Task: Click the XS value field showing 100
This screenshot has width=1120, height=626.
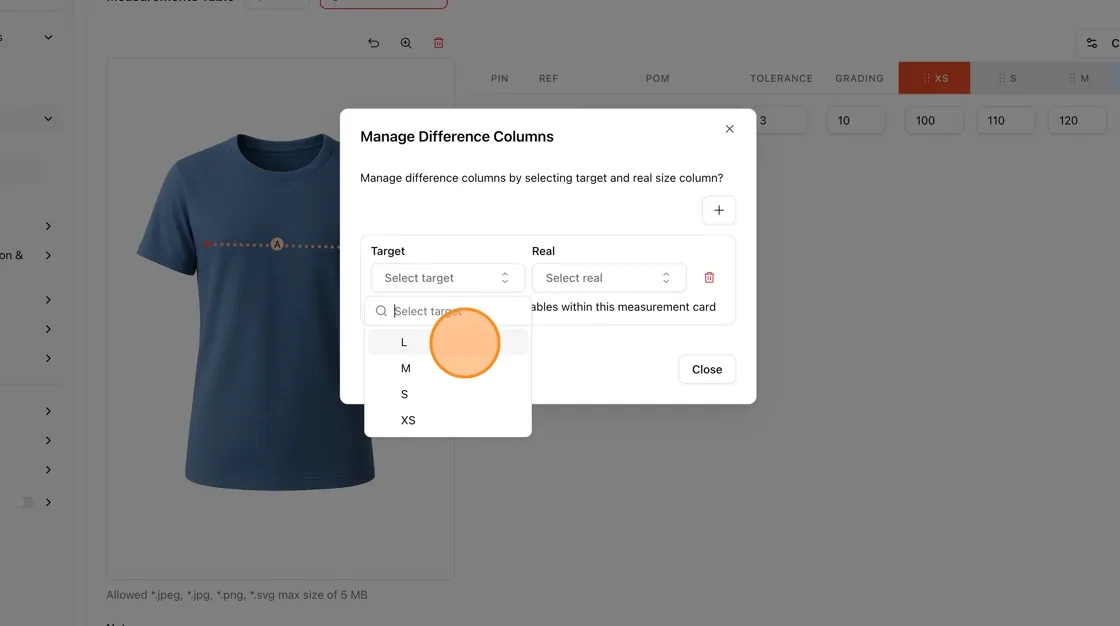Action: point(934,121)
